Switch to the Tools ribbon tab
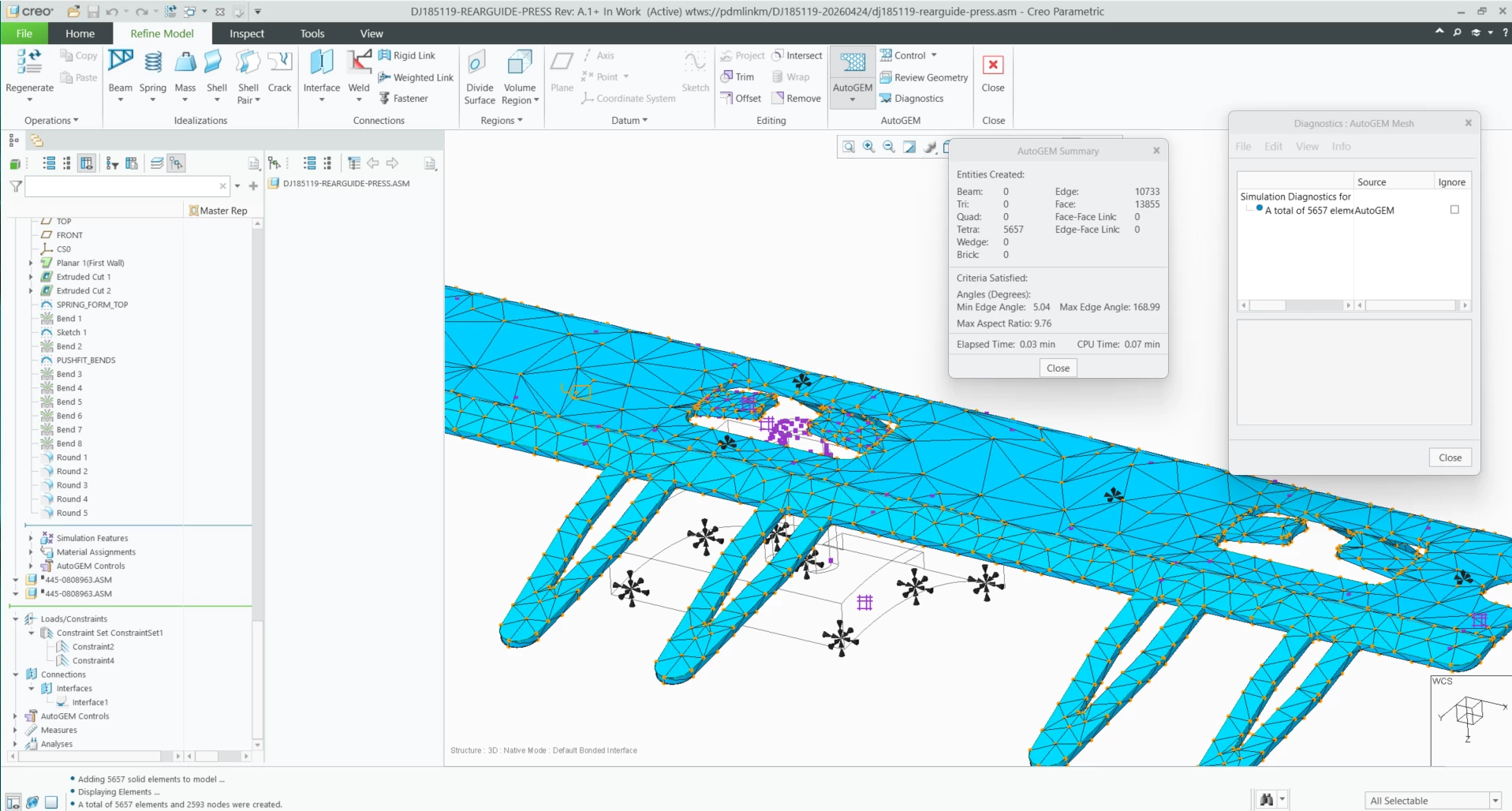This screenshot has width=1512, height=811. coord(312,33)
